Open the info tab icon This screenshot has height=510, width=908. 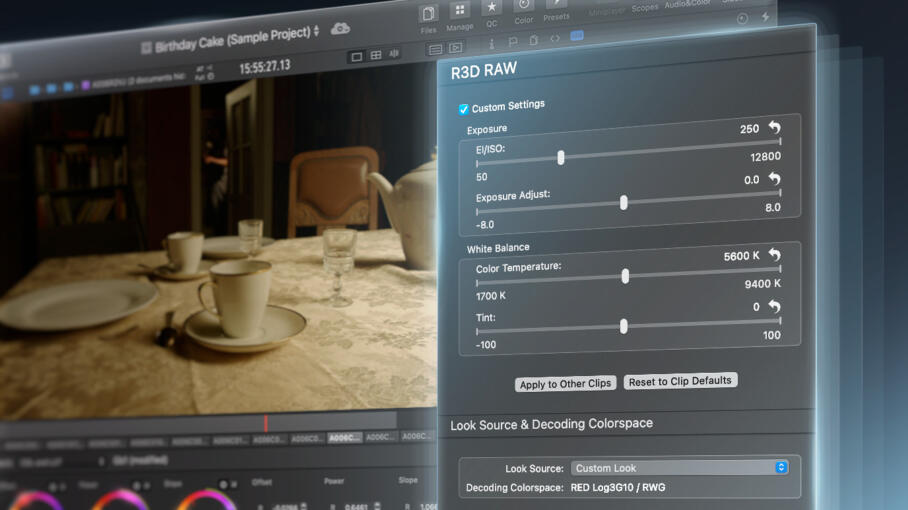(x=492, y=44)
